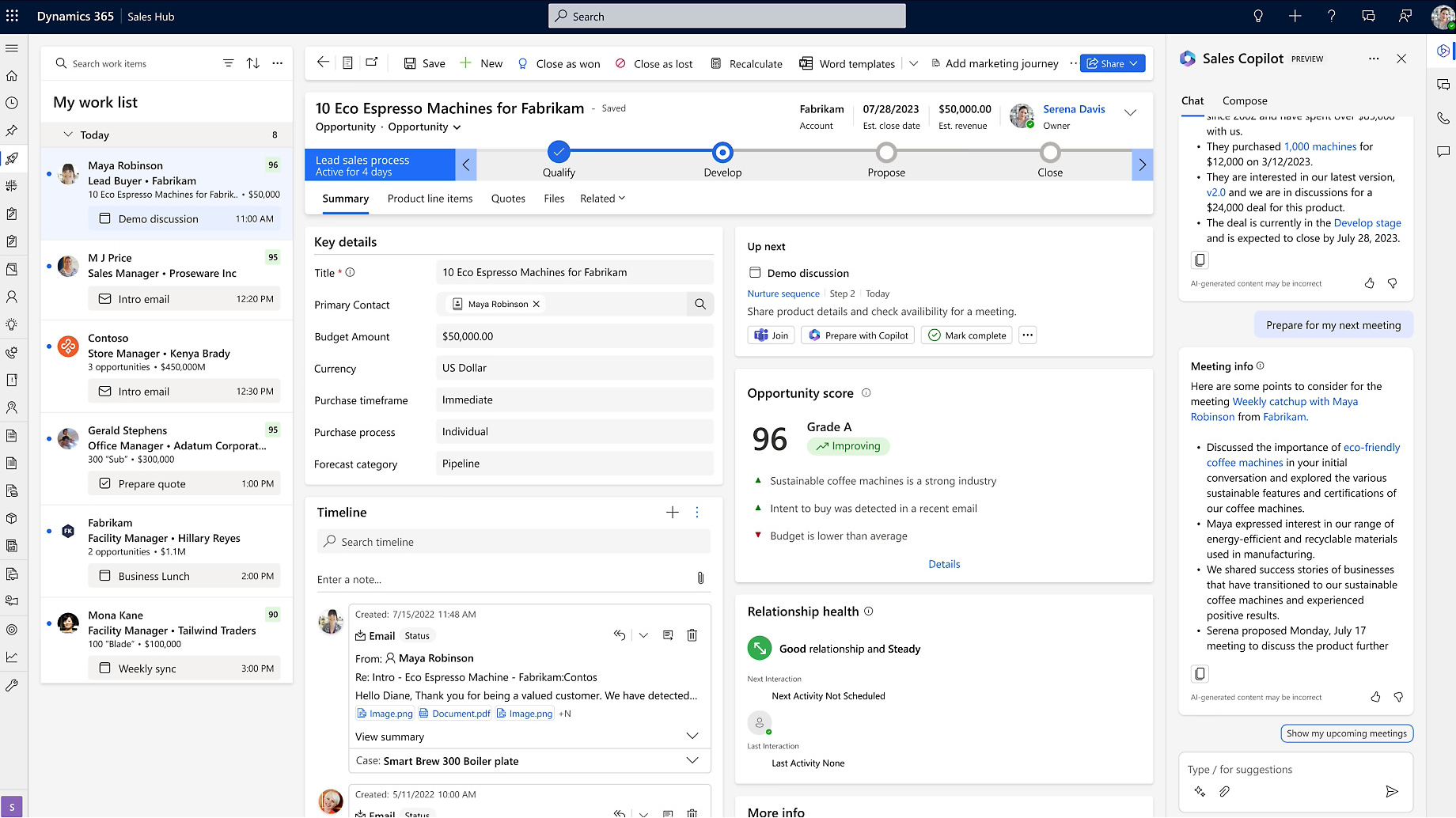Click Close as won command

pyautogui.click(x=559, y=63)
